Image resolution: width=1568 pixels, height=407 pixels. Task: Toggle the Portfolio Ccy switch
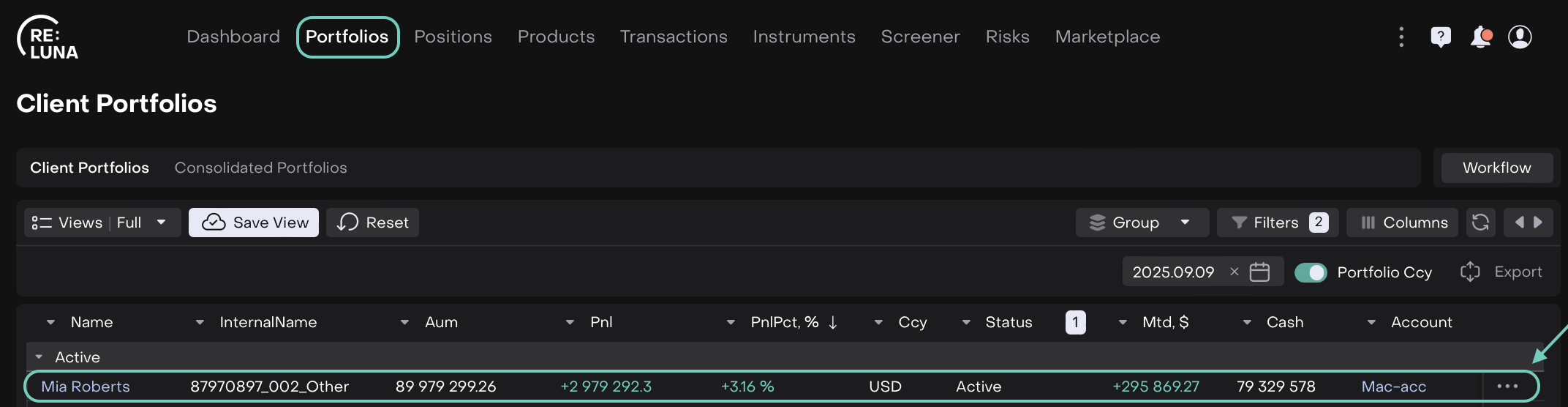coord(1310,272)
